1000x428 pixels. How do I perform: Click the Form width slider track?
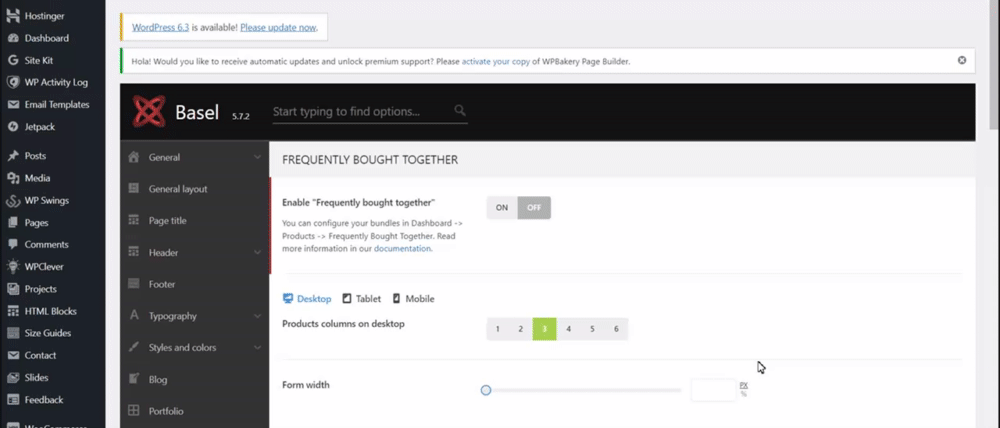coord(584,390)
